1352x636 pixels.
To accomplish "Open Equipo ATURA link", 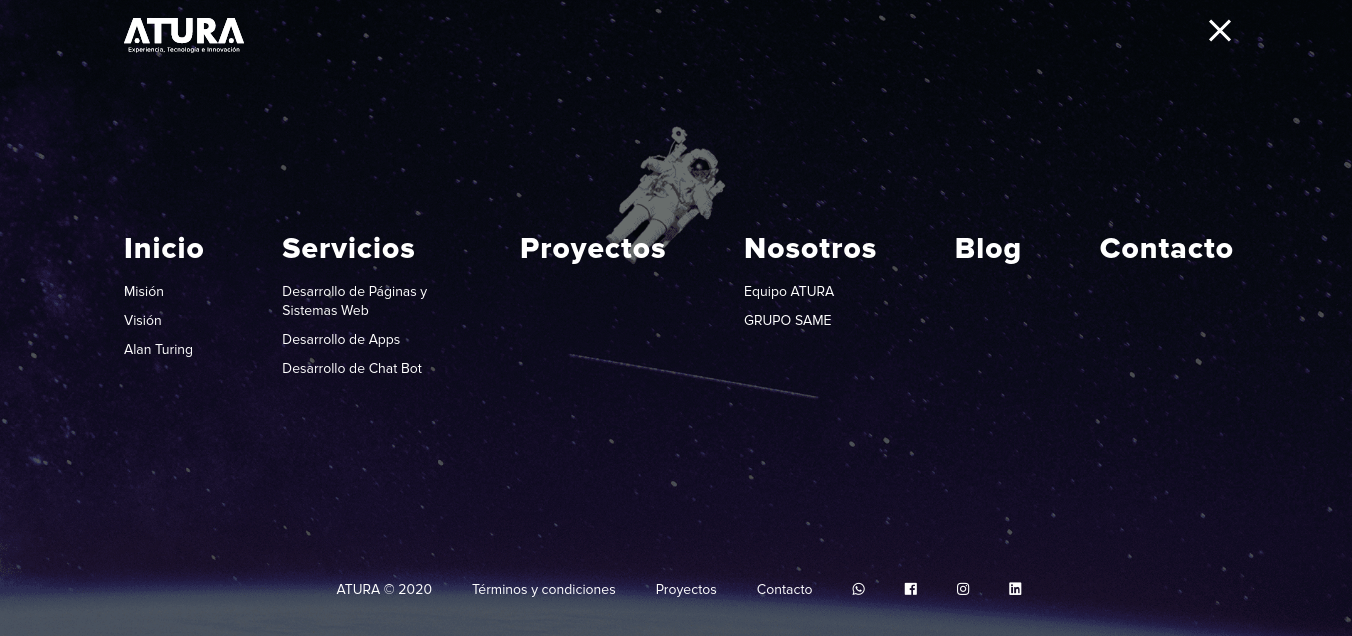I will tap(789, 291).
